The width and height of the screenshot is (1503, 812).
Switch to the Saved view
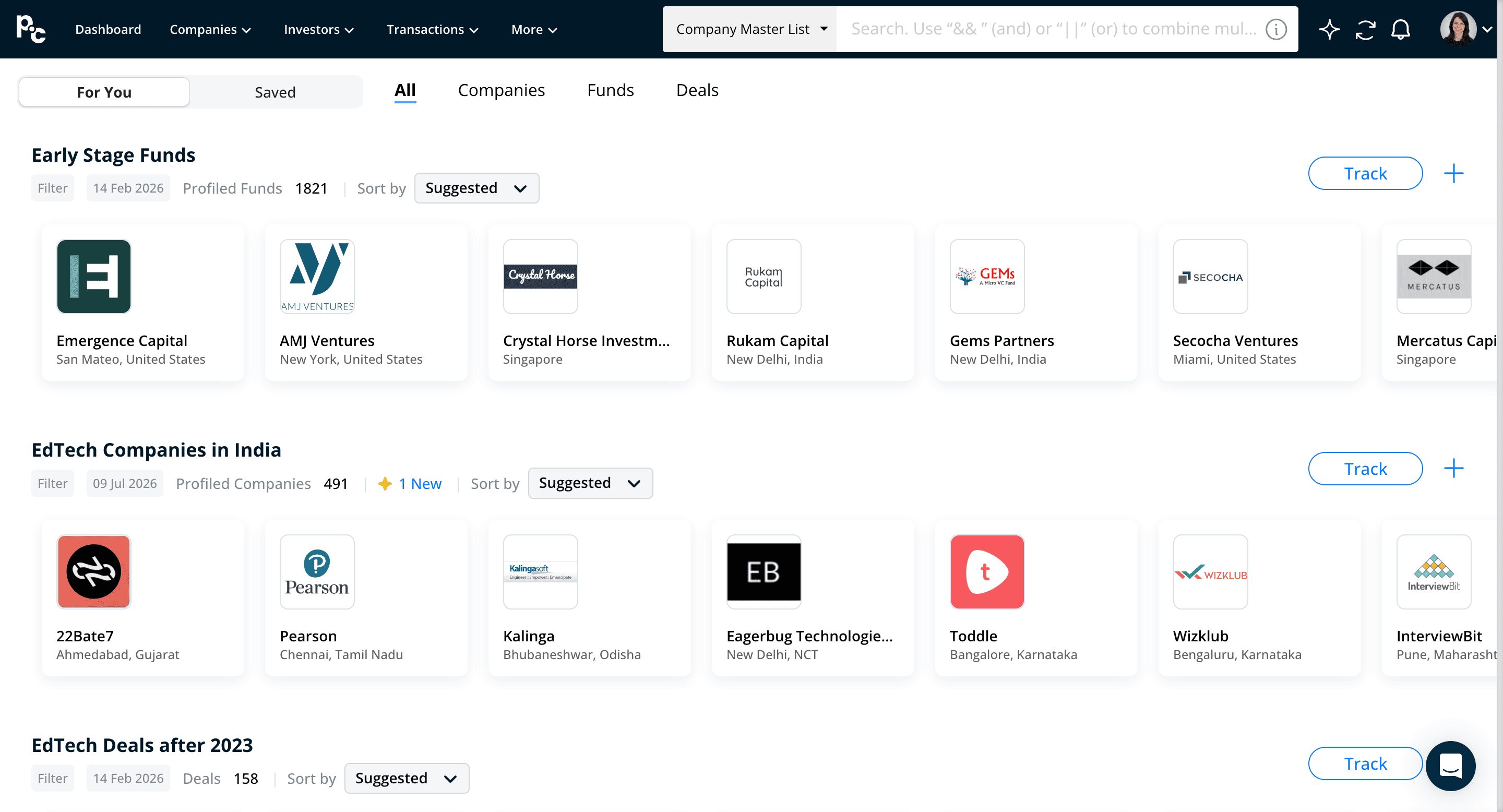[x=276, y=91]
